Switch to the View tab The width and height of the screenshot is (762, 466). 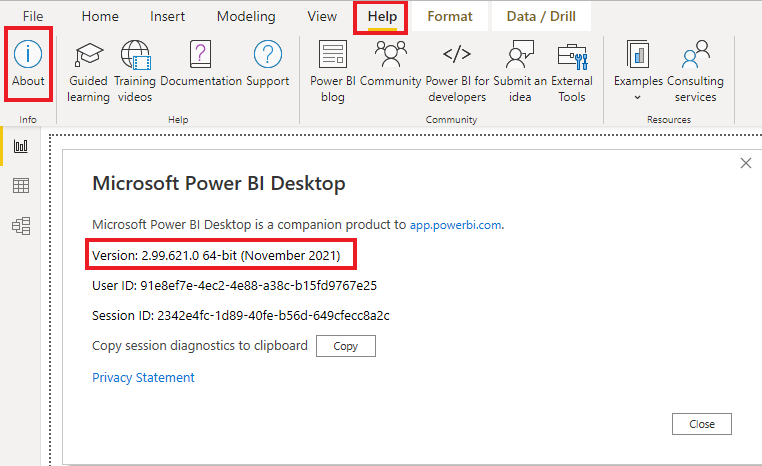coord(322,17)
